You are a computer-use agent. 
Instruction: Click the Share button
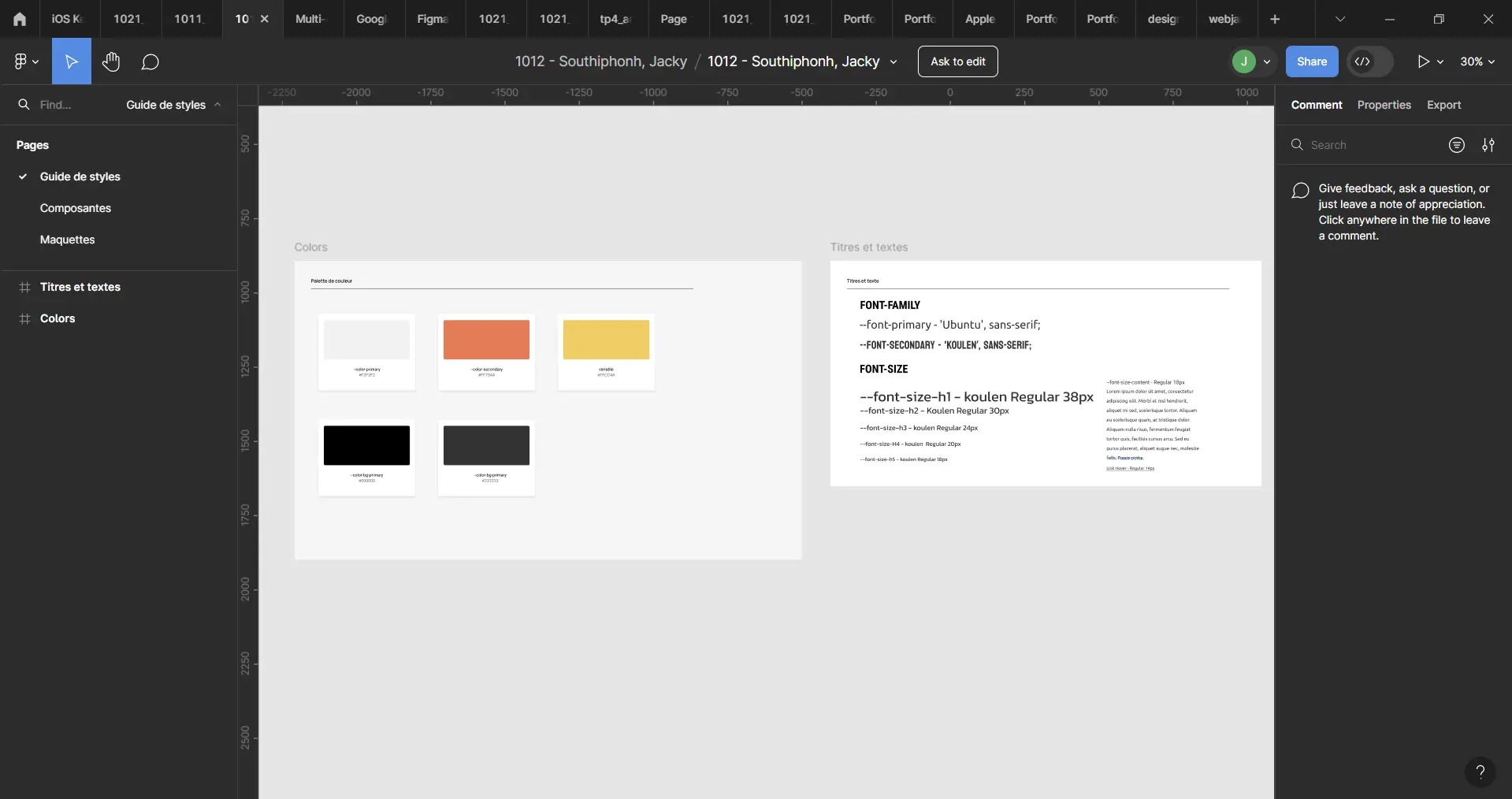[x=1312, y=61]
